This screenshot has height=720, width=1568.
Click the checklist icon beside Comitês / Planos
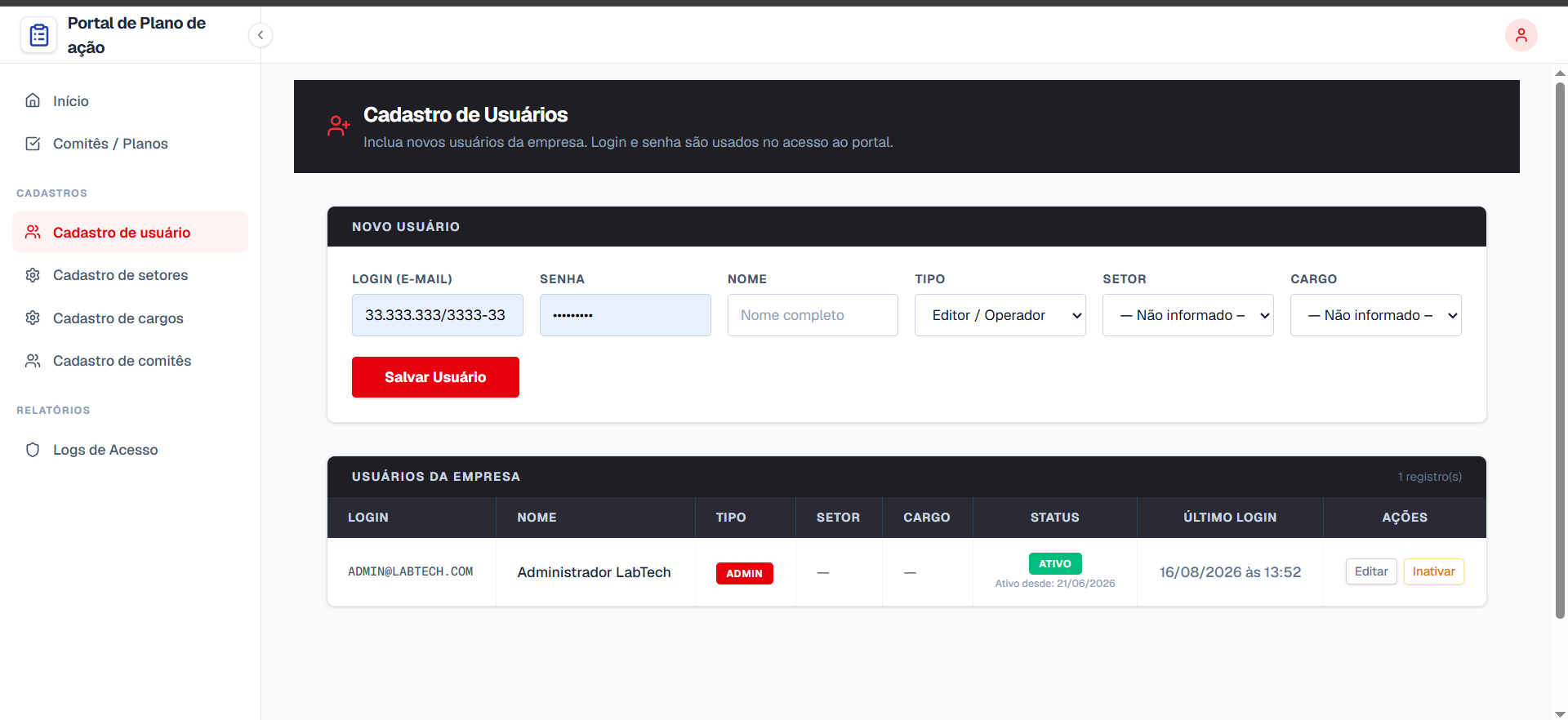[33, 144]
